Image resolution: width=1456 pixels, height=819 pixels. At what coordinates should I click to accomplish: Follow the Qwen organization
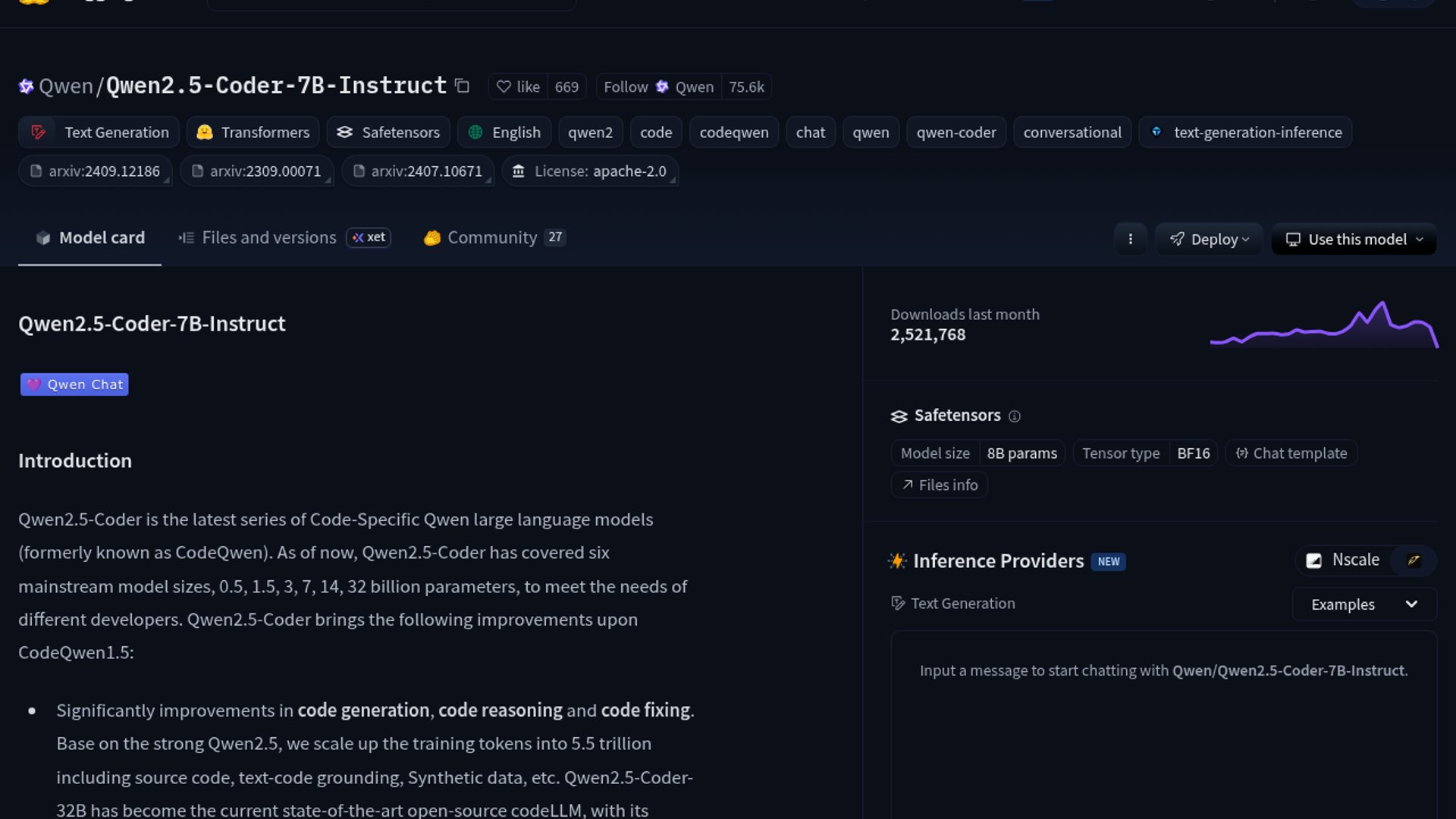pyautogui.click(x=658, y=87)
